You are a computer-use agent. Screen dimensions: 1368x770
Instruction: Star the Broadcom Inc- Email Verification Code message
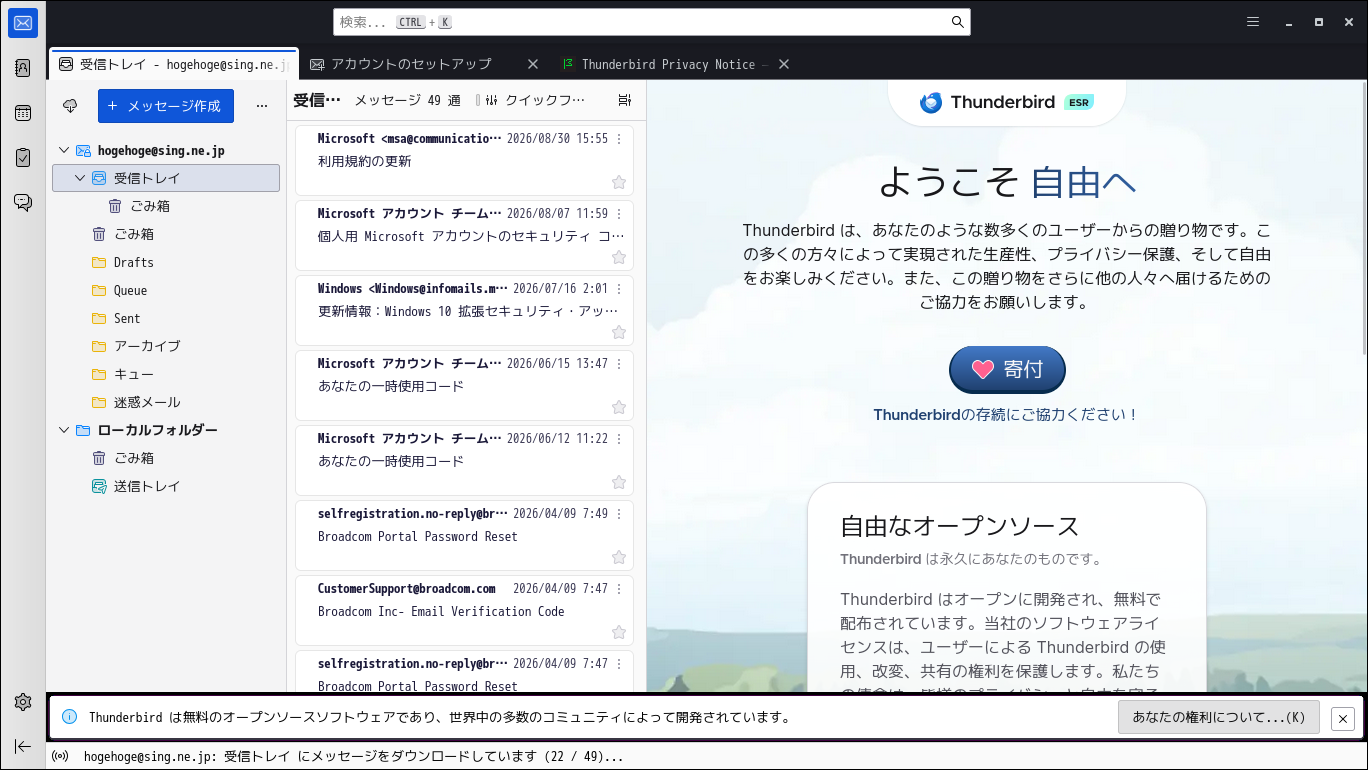pos(619,632)
